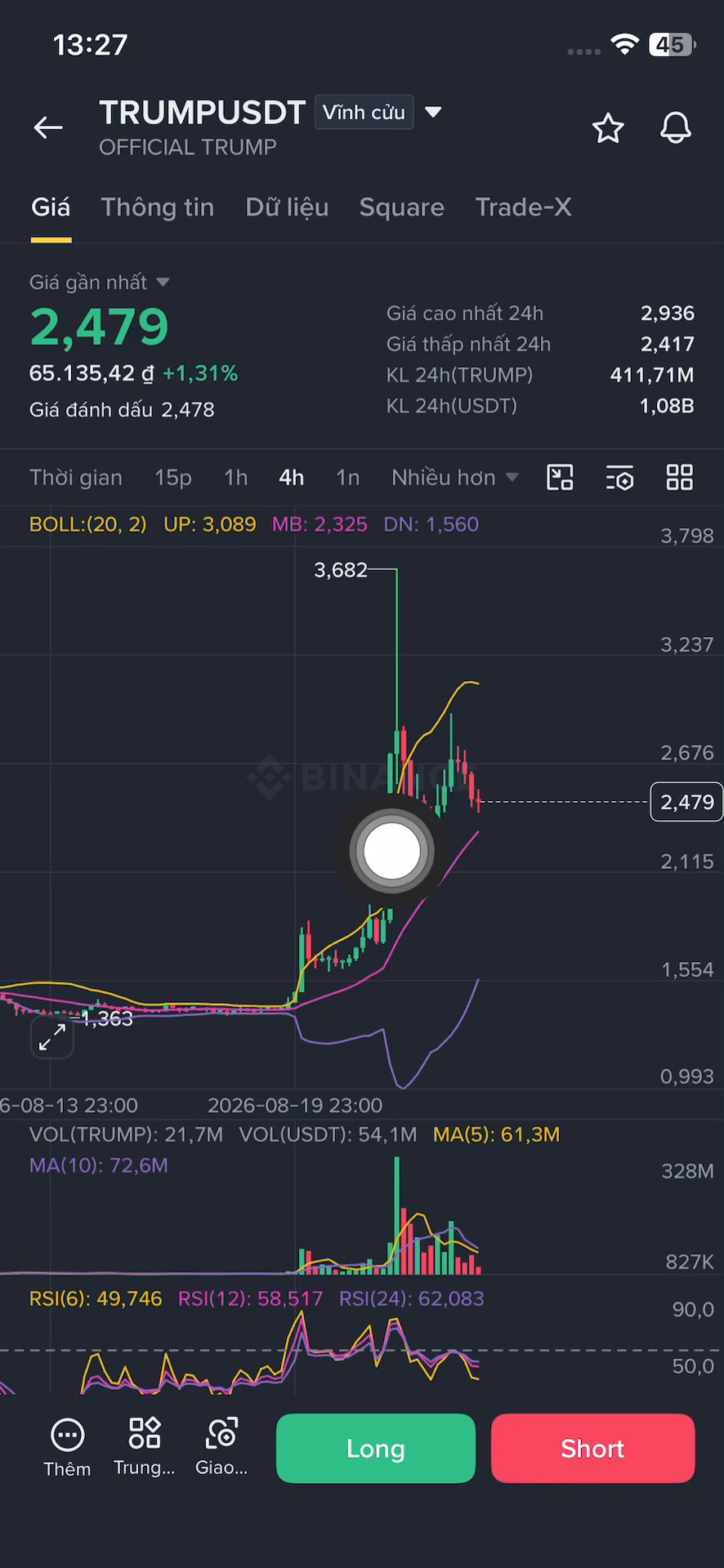Tap the red Short button
The height and width of the screenshot is (1568, 724).
coord(593,1448)
